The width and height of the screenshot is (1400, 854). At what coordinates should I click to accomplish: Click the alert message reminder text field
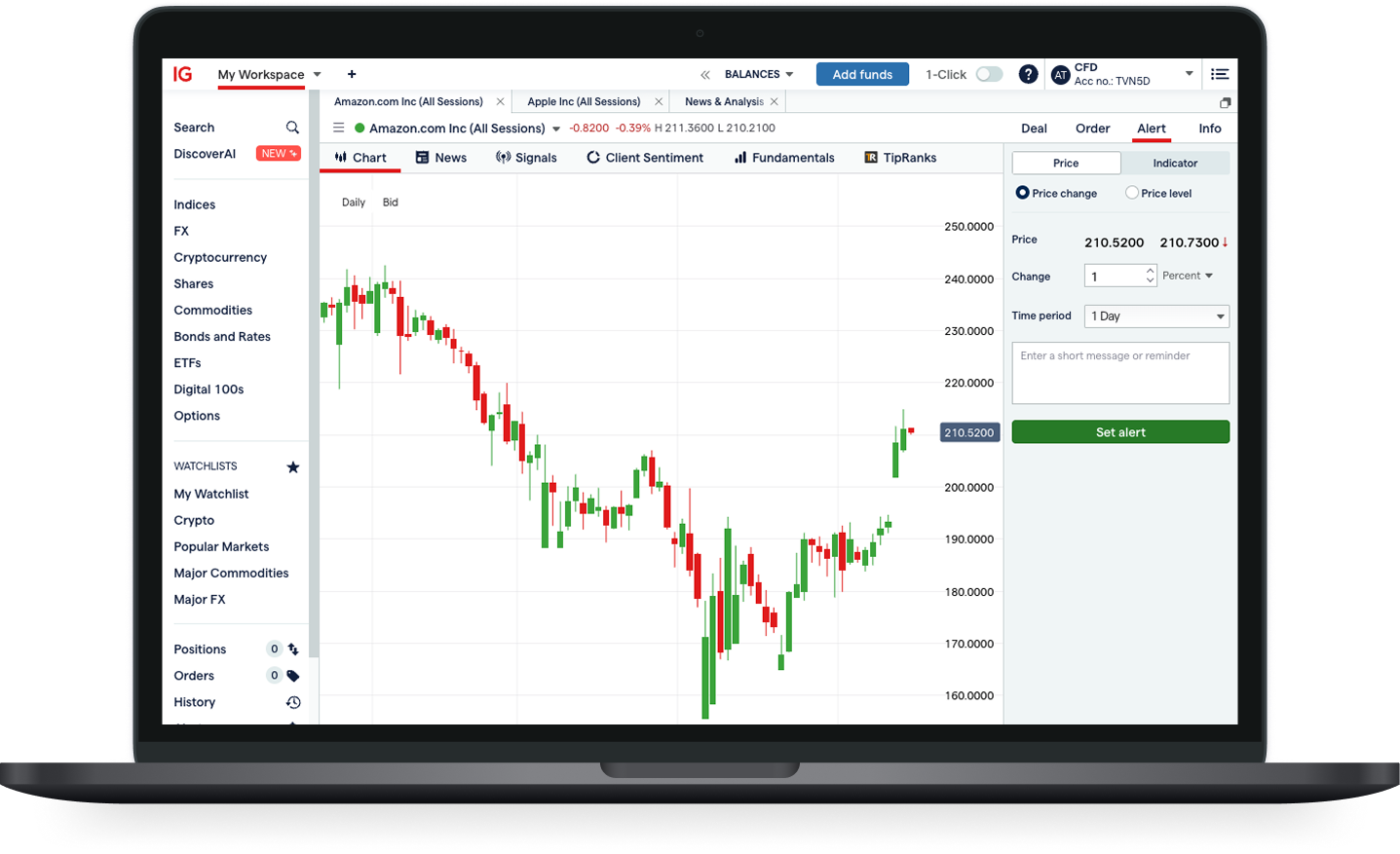coord(1120,373)
